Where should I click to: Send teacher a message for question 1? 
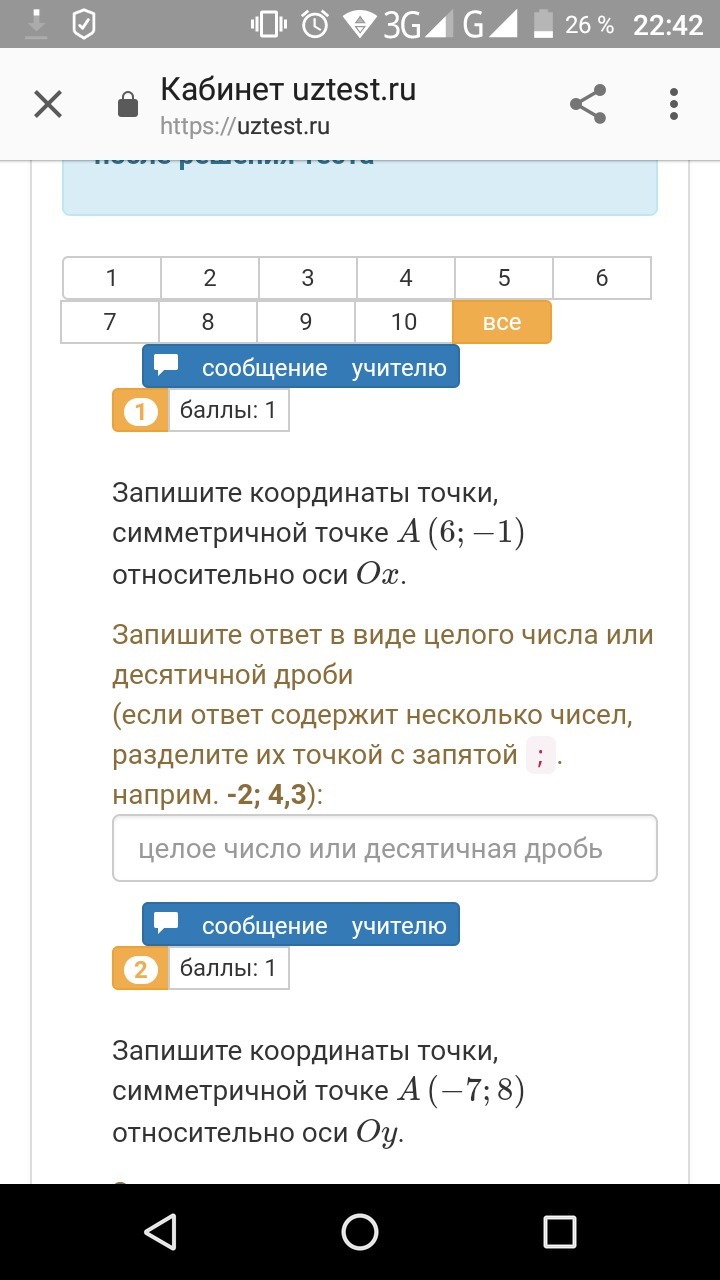pos(301,367)
